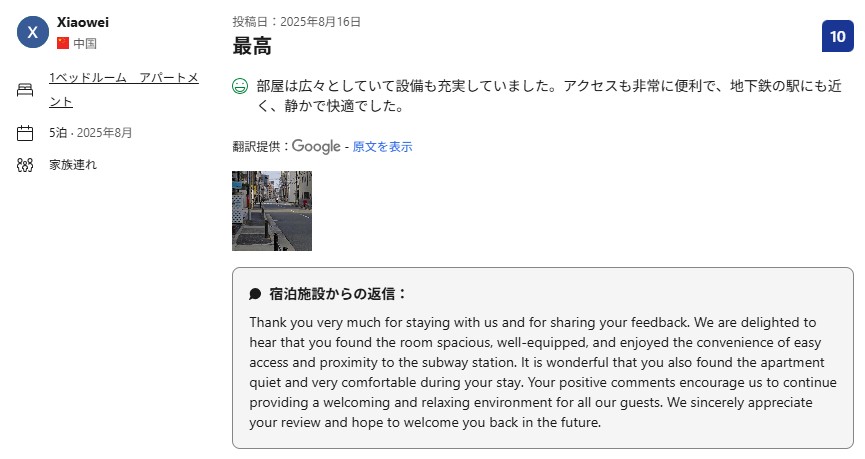Click the stay length text 5泊 · 2025年8月
The height and width of the screenshot is (459, 865).
[x=91, y=133]
